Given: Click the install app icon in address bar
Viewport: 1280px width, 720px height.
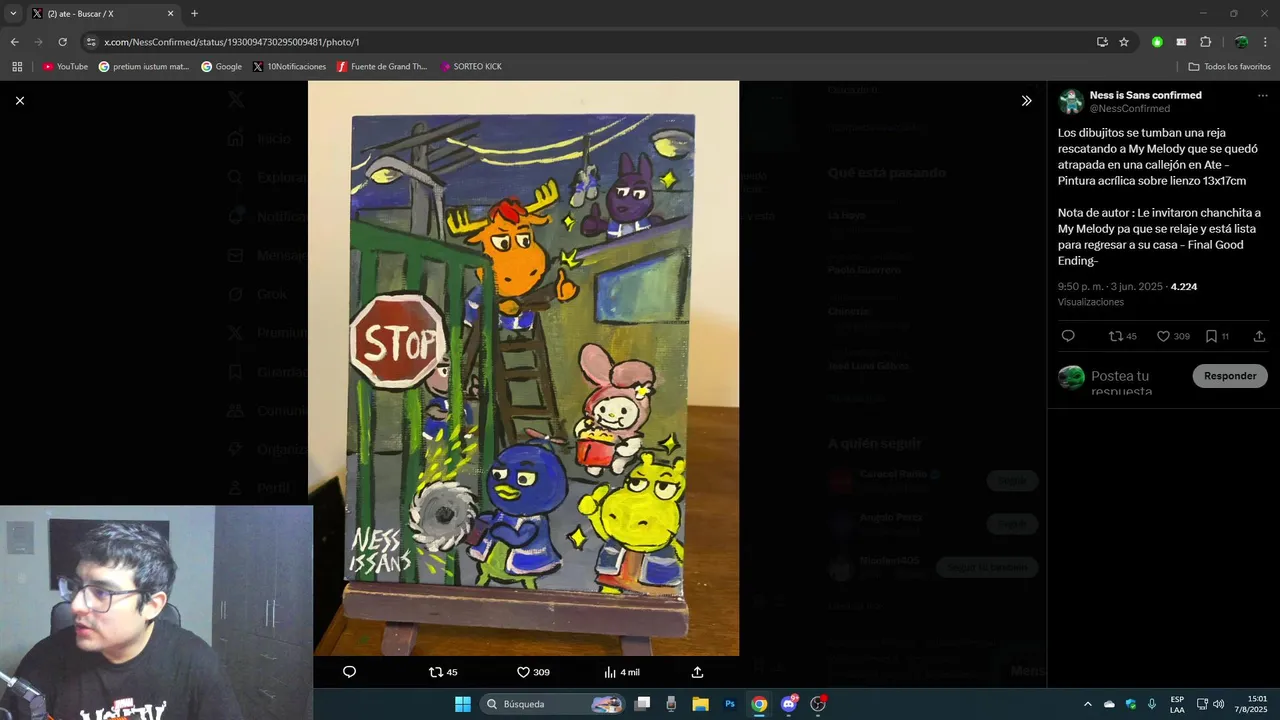Looking at the screenshot, I should [1102, 42].
